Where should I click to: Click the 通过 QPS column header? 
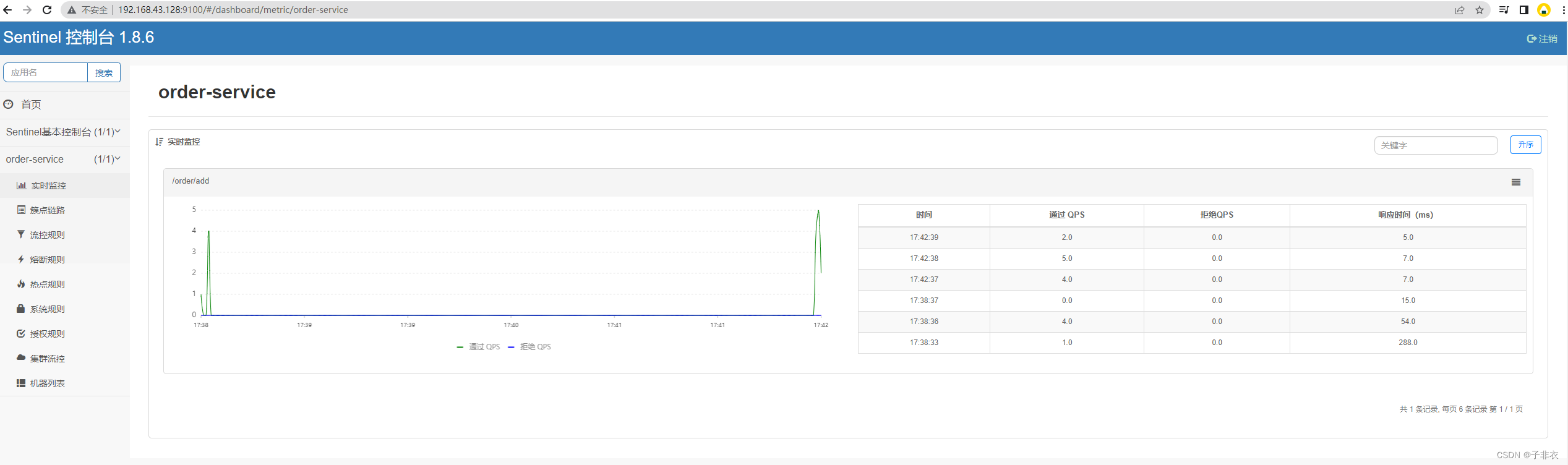click(x=1067, y=215)
